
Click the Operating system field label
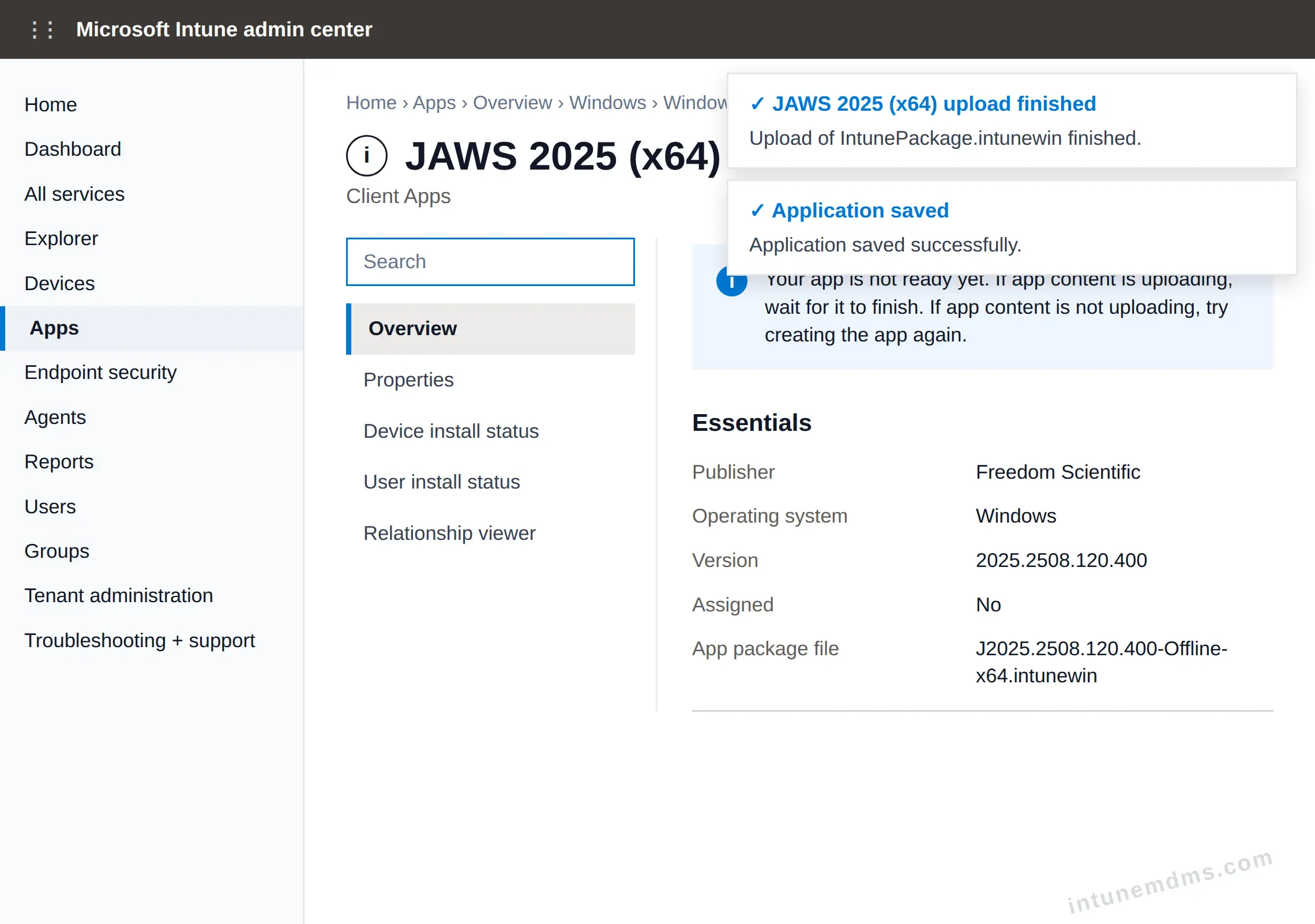770,516
